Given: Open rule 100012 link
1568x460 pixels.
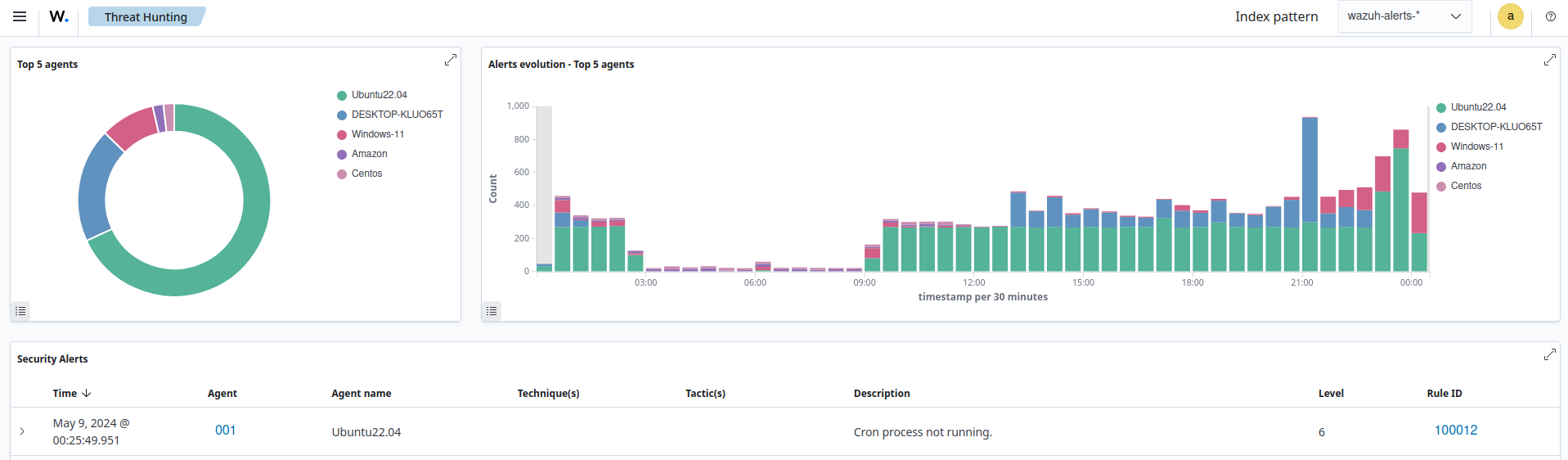Looking at the screenshot, I should (1455, 431).
